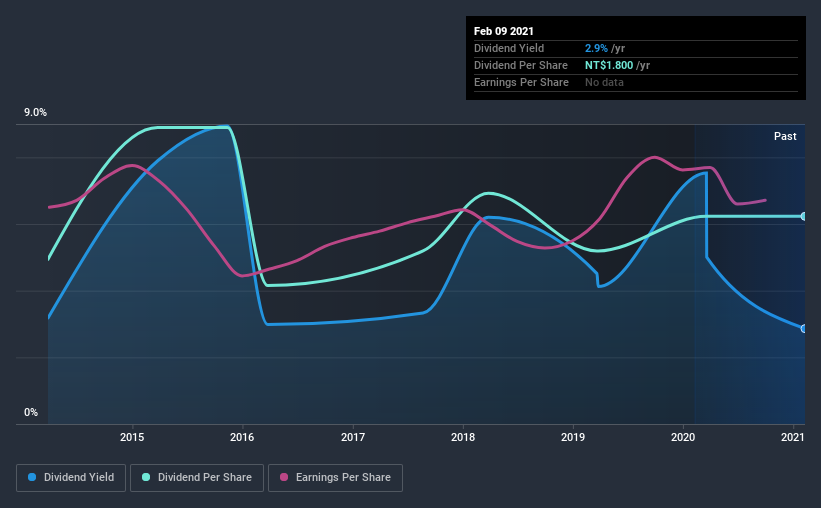821x508 pixels.
Task: Click the No data earnings value
Action: click(x=604, y=82)
